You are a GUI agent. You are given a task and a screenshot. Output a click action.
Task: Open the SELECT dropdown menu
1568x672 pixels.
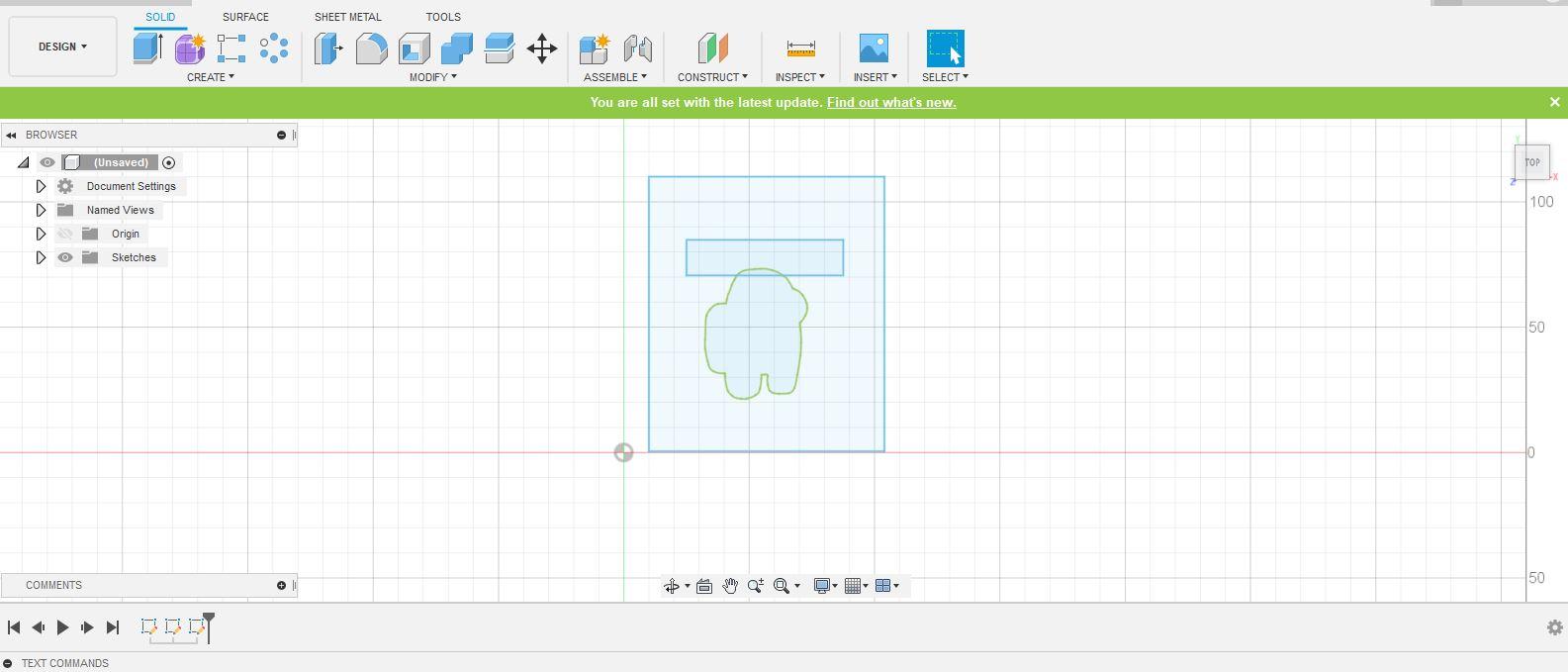[945, 77]
